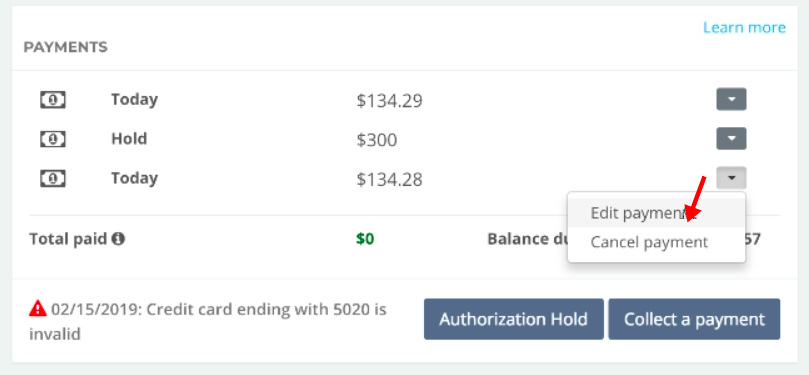Click the green $0 total paid value
This screenshot has height=375, width=809.
(x=365, y=239)
